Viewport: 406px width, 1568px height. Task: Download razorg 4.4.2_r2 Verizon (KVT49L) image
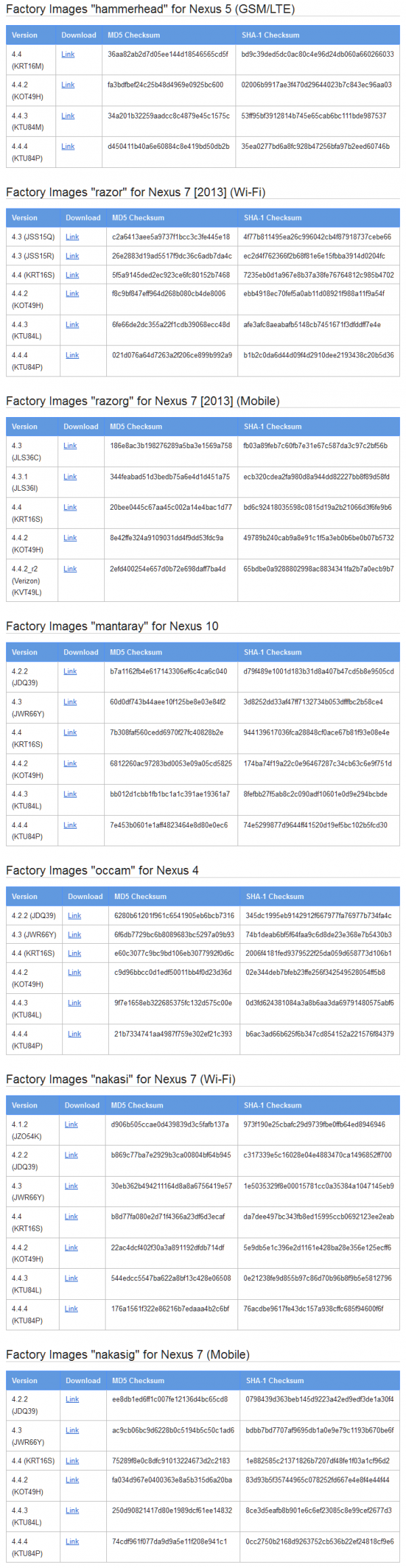point(70,569)
